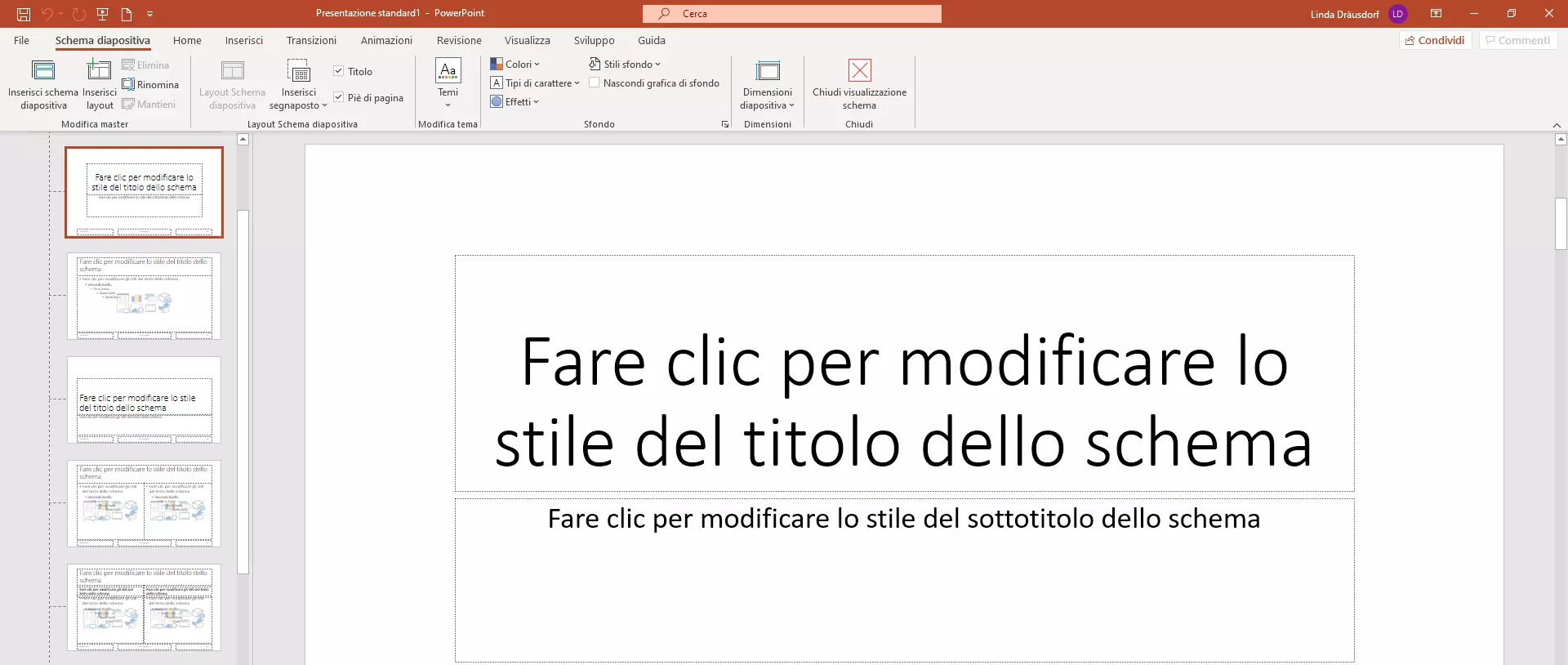Click the master subtitle placeholder text
This screenshot has height=665, width=1568.
coord(904,519)
